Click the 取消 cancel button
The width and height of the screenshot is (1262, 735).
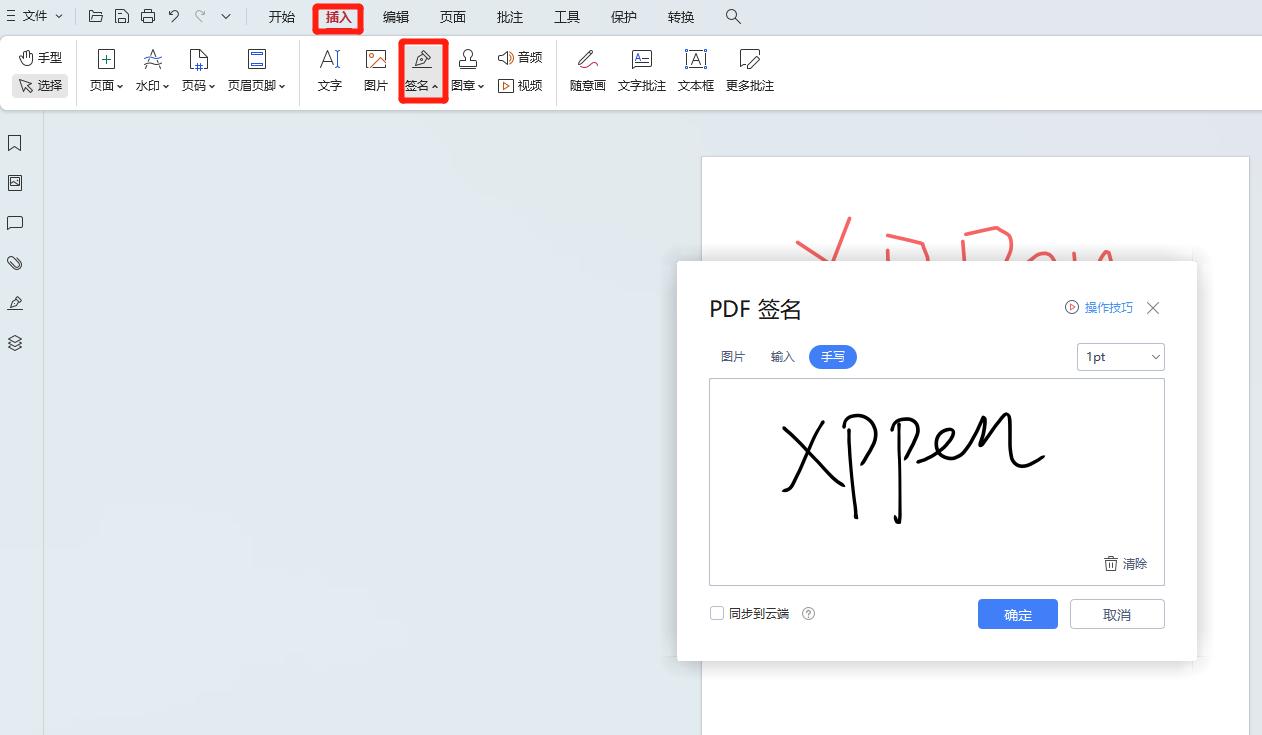coord(1117,614)
